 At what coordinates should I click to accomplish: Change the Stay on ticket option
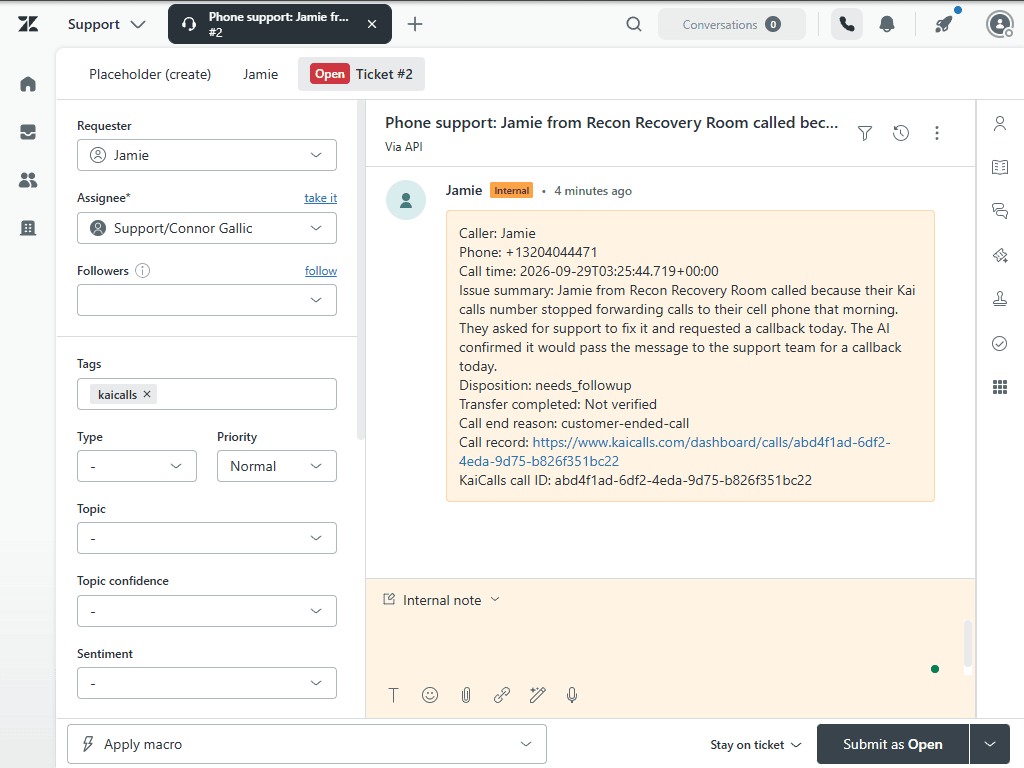pos(755,744)
